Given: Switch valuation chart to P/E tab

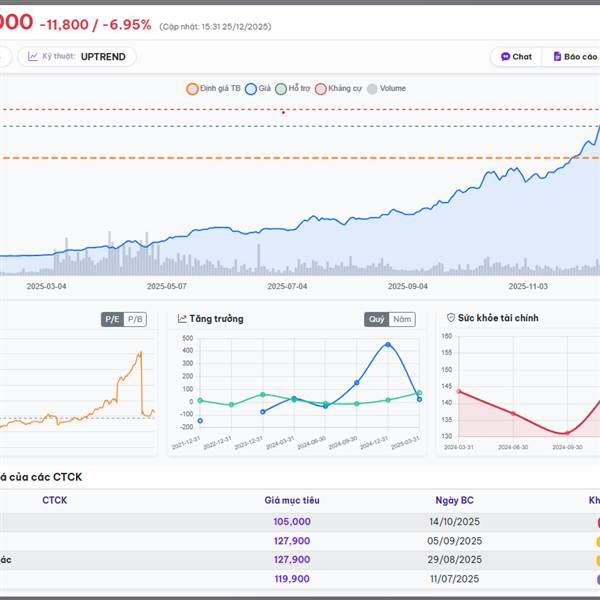Looking at the screenshot, I should 112,319.
